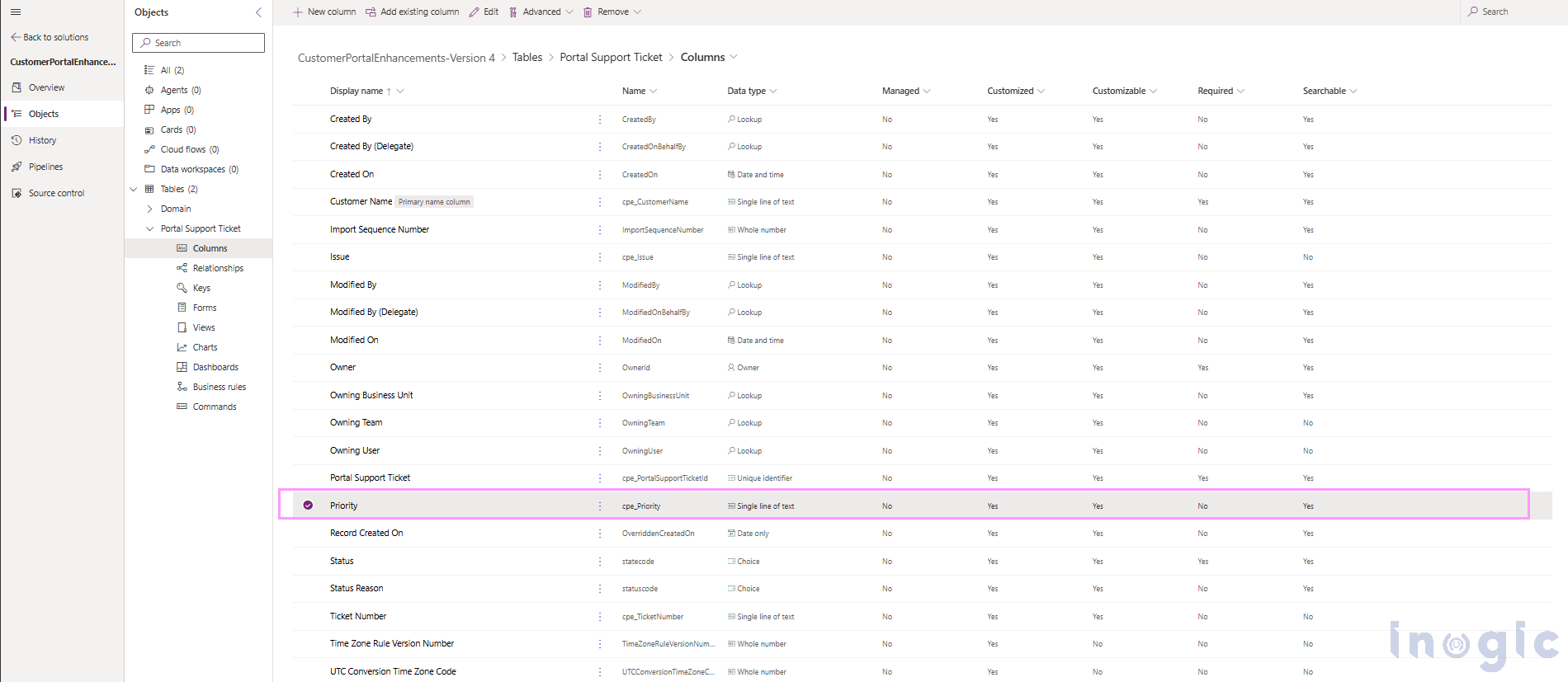Open more options for Status Reason row
Image resolution: width=1568 pixels, height=682 pixels.
pos(600,589)
